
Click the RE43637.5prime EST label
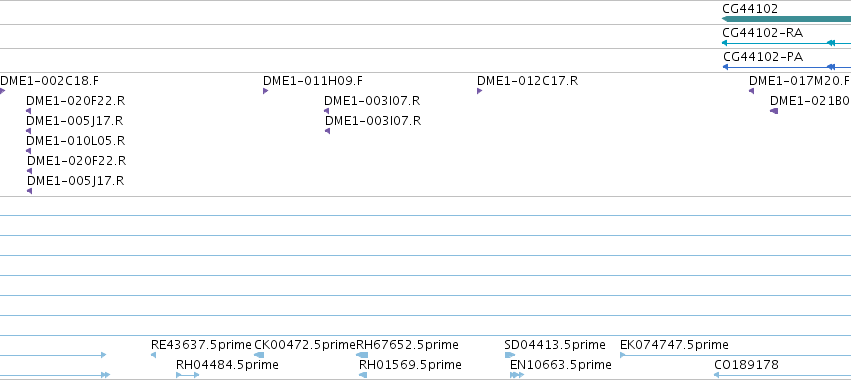click(x=201, y=345)
